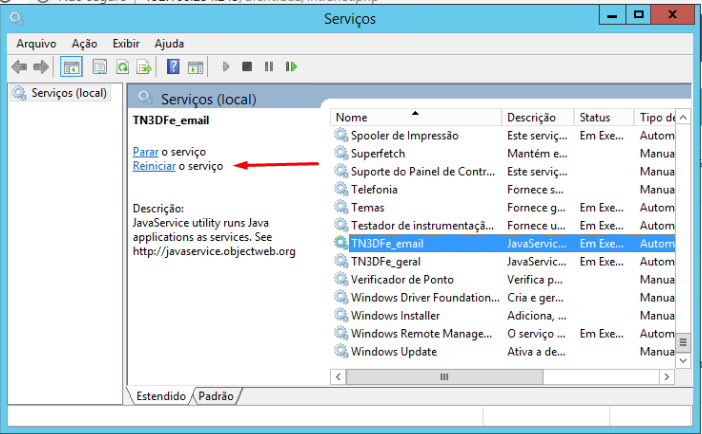Select the Windows Update service row
This screenshot has width=702, height=434.
pyautogui.click(x=393, y=352)
